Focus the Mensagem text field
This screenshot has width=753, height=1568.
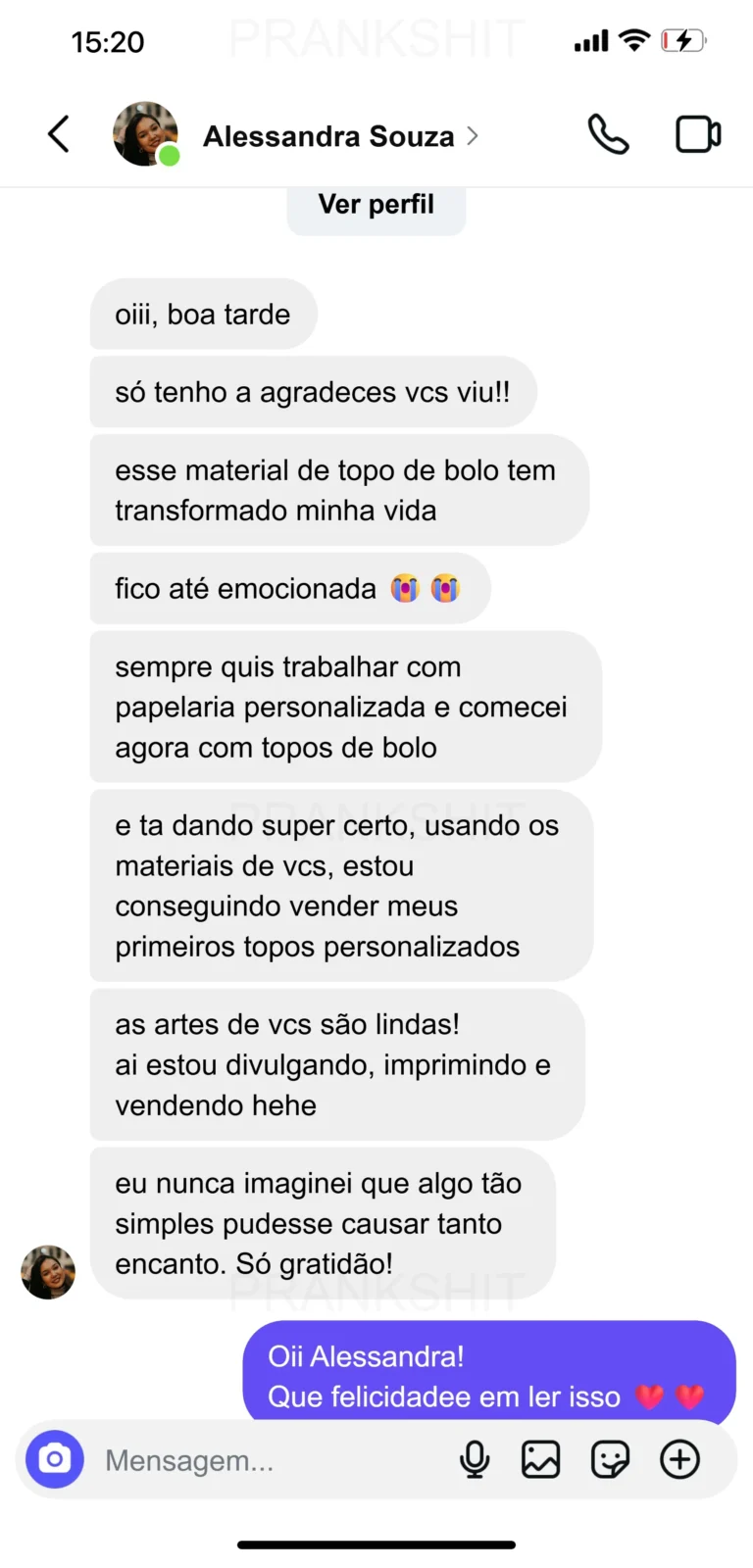click(265, 1460)
